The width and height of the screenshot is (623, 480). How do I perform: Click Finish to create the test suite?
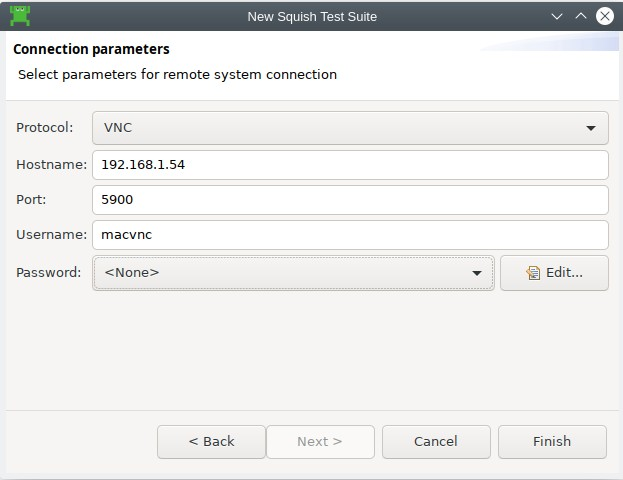(x=552, y=441)
